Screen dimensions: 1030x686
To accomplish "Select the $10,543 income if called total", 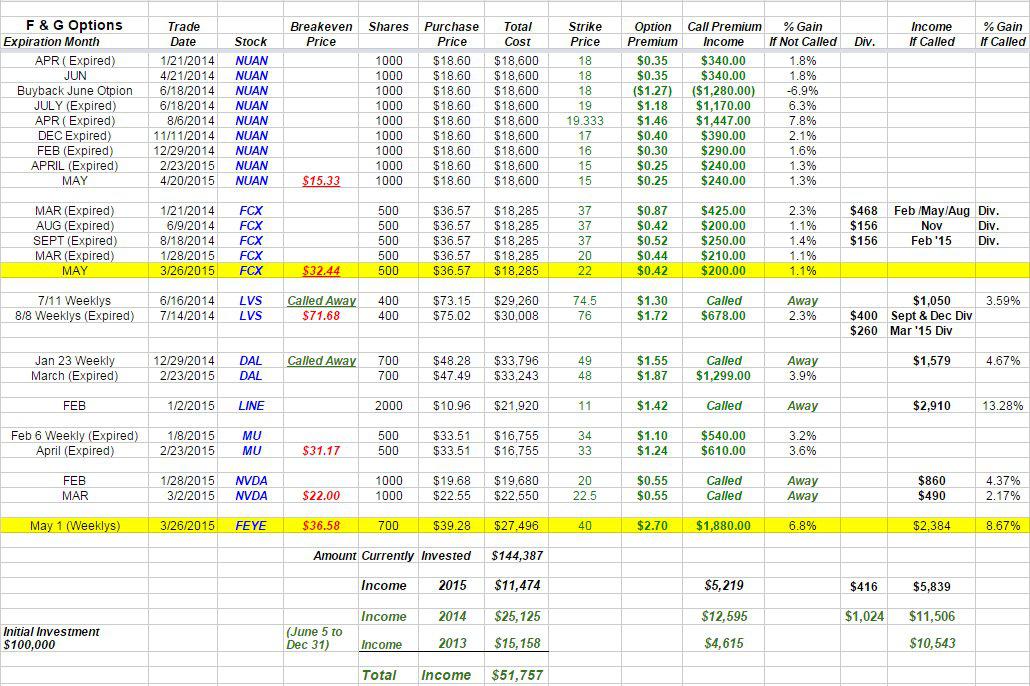I will point(931,643).
